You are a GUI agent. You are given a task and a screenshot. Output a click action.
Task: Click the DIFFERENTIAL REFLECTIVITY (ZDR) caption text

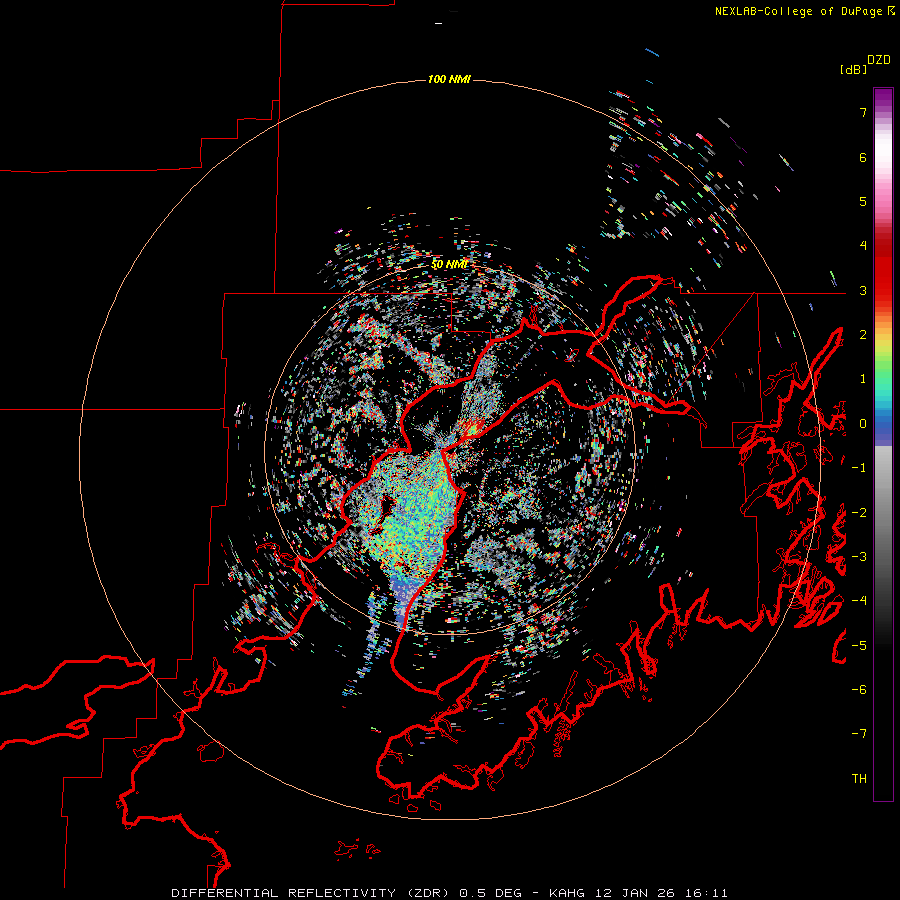tap(312, 893)
